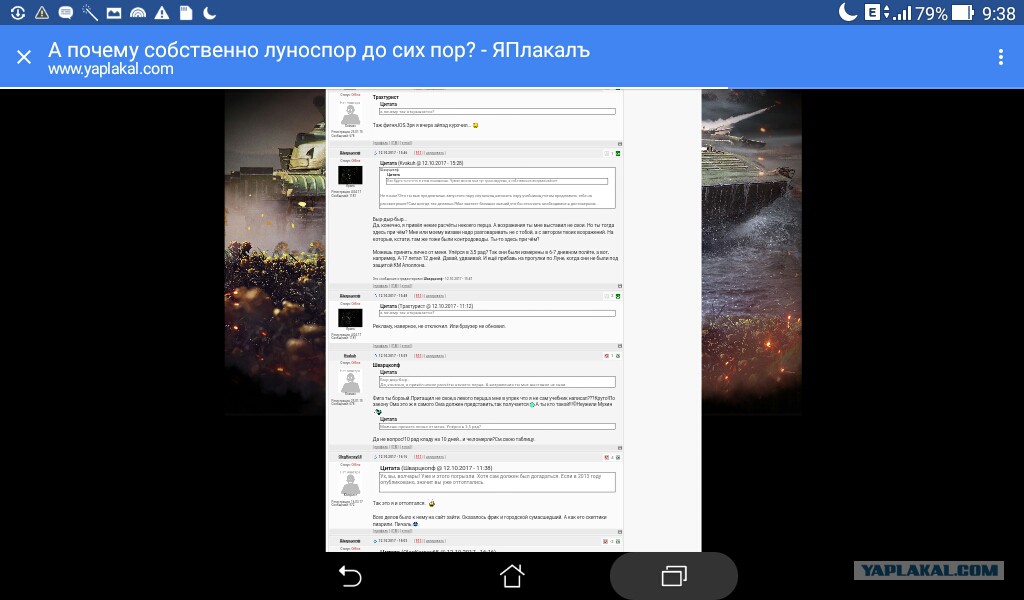Open username ShadKorony68 on the 16:14 post

click(350, 457)
